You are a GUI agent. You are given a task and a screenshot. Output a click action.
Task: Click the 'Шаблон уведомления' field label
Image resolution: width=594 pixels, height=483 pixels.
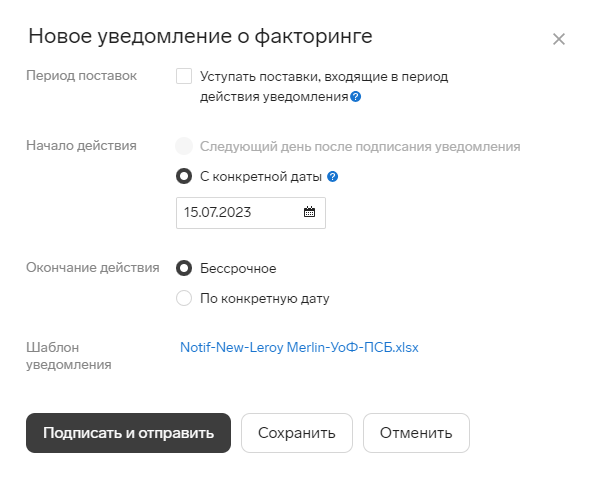point(69,356)
